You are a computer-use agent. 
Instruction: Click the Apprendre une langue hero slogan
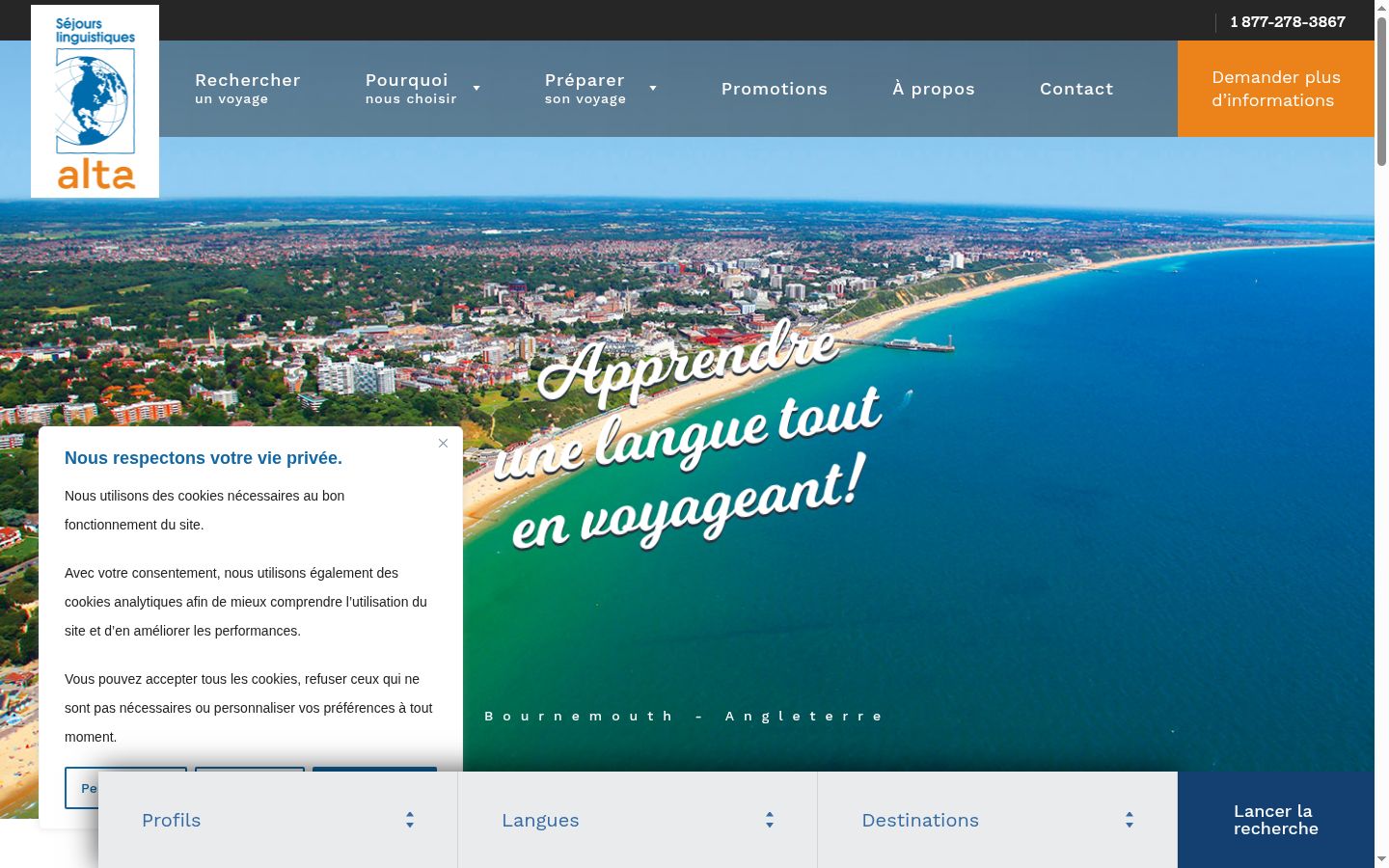(687, 436)
